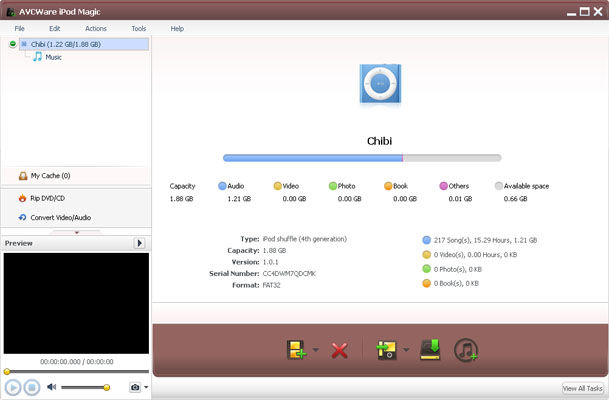Open the copy to iTunes dropdown arrow
This screenshot has width=609, height=400.
click(x=406, y=350)
